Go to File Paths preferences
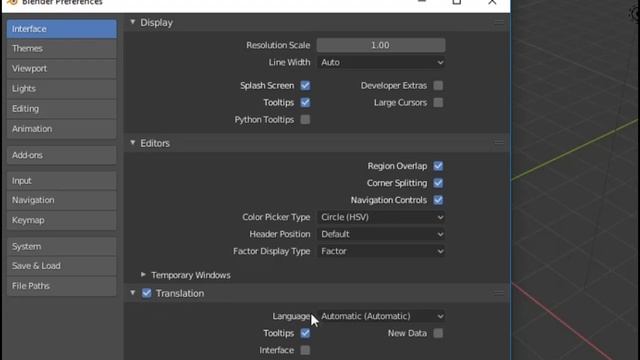 [62, 286]
